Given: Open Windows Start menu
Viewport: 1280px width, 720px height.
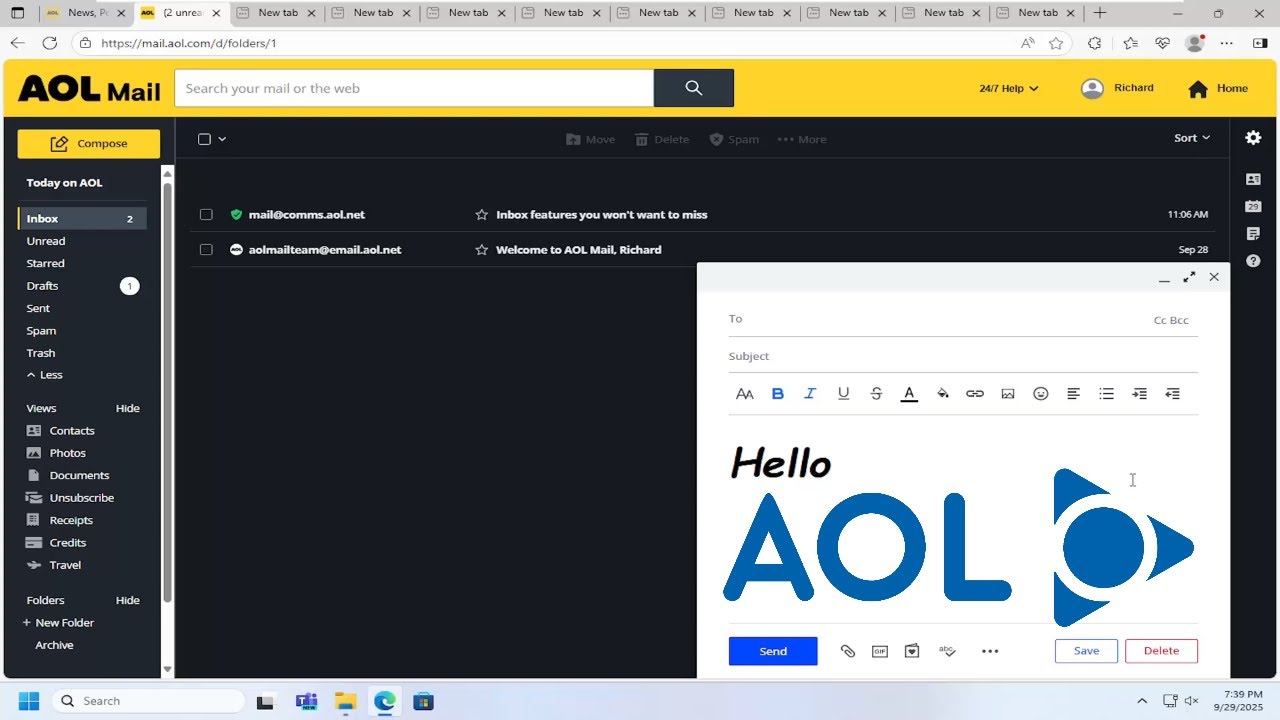Looking at the screenshot, I should (x=28, y=701).
